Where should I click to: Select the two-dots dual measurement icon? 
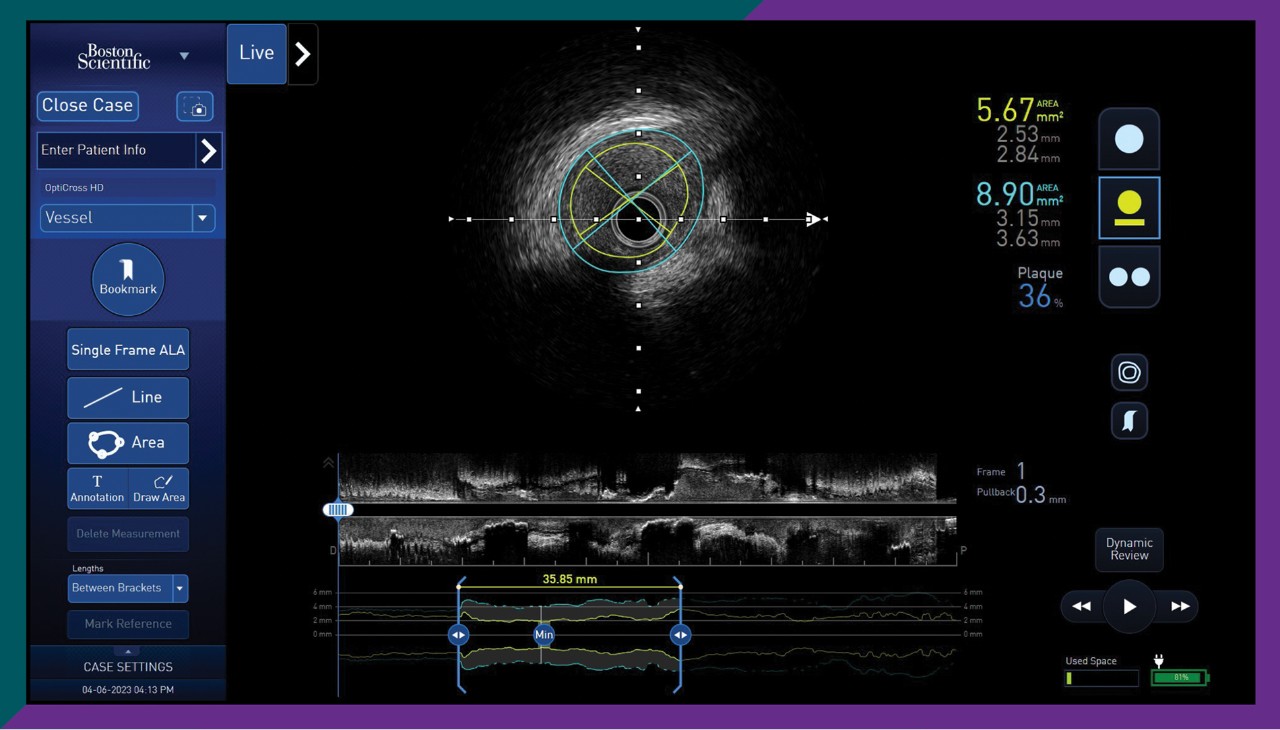click(x=1128, y=276)
